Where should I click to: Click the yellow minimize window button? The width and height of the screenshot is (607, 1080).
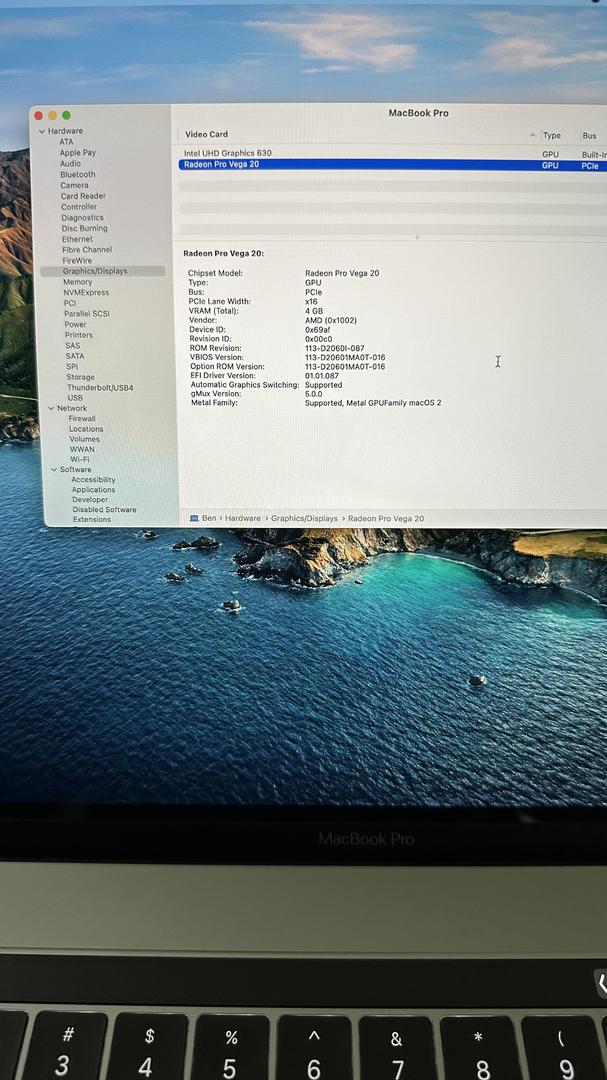52,116
